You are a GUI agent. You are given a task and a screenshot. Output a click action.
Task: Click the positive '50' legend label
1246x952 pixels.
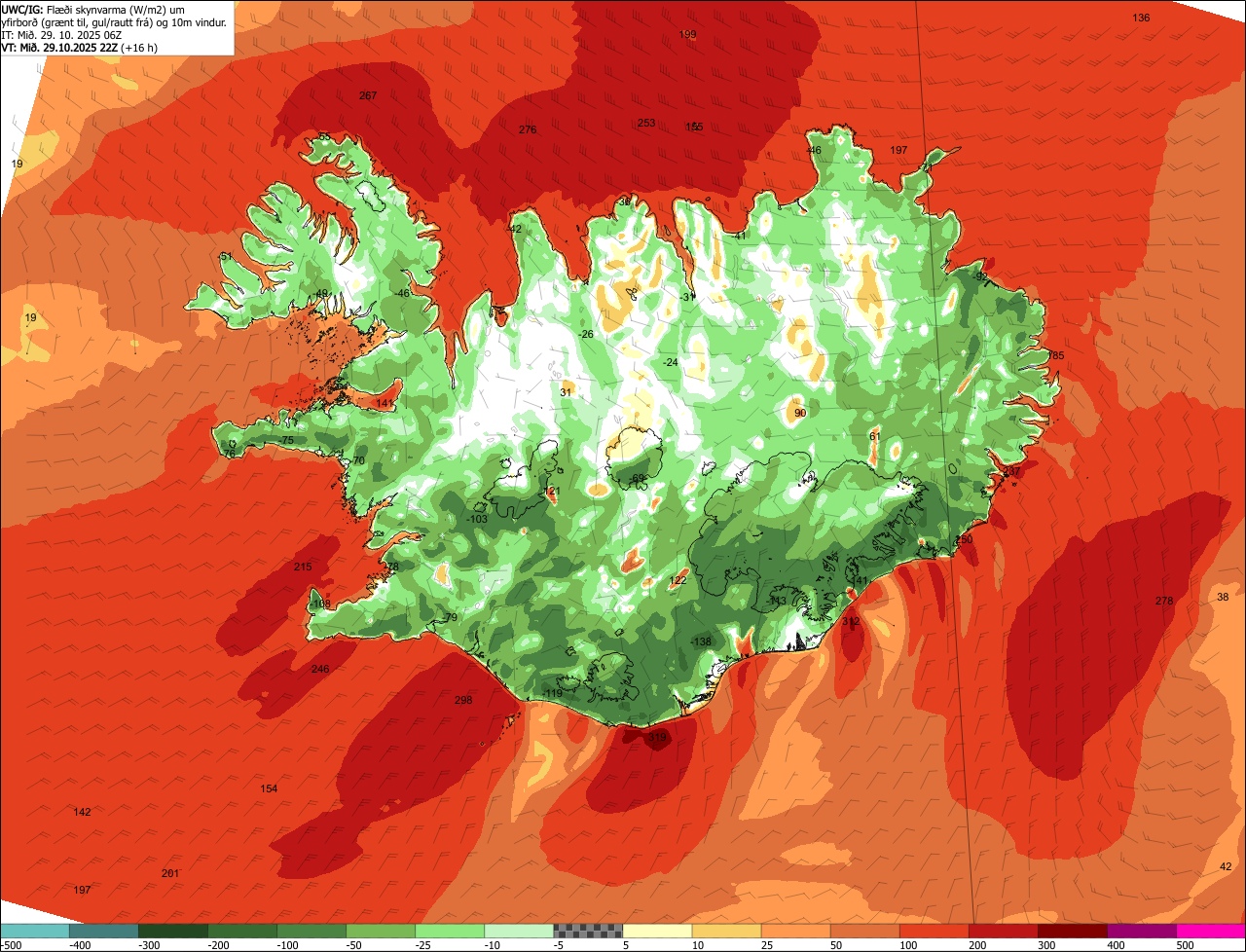point(837,945)
